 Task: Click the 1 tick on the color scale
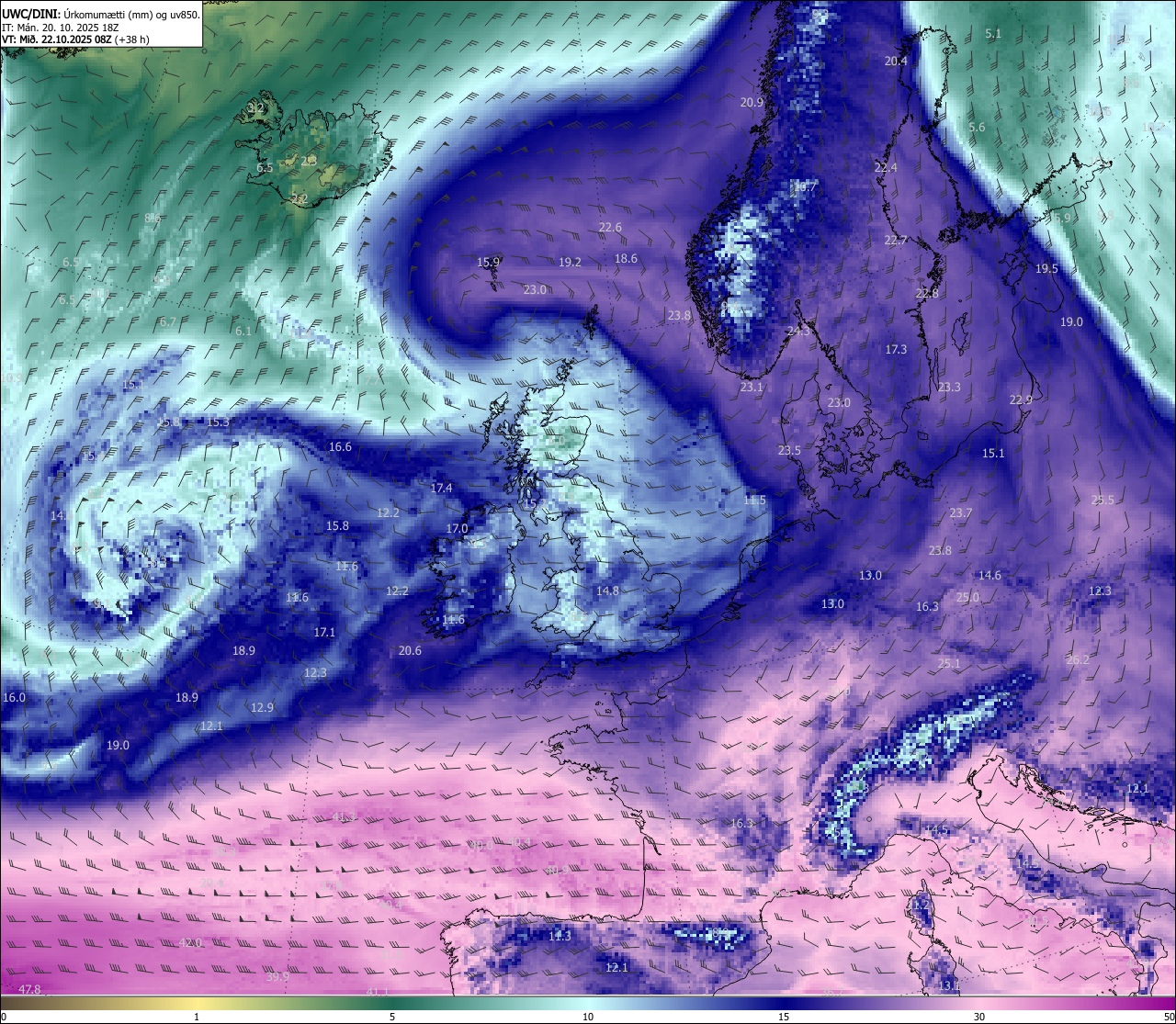click(197, 1018)
